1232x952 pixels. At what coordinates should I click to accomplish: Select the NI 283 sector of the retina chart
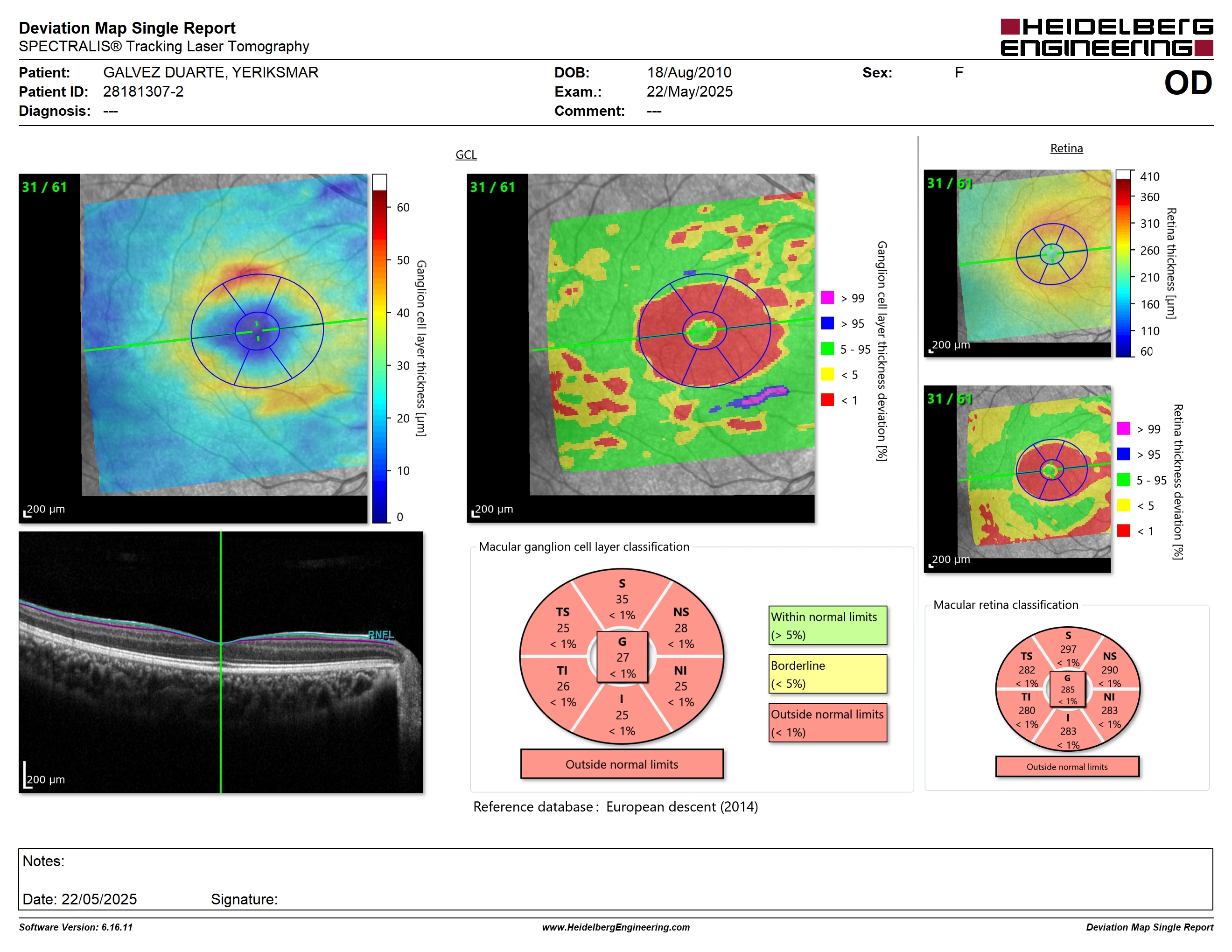(1110, 711)
